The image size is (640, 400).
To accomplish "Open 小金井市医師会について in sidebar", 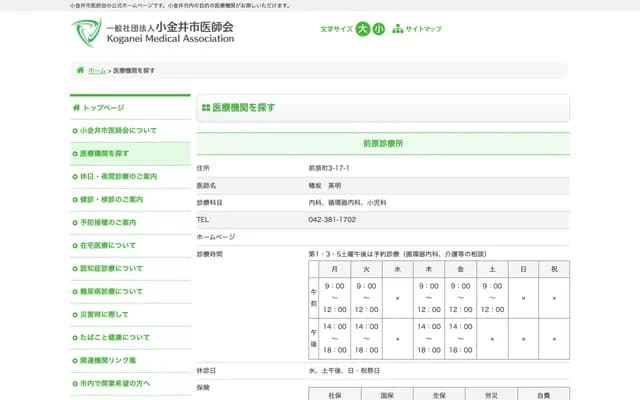I will click(x=118, y=130).
